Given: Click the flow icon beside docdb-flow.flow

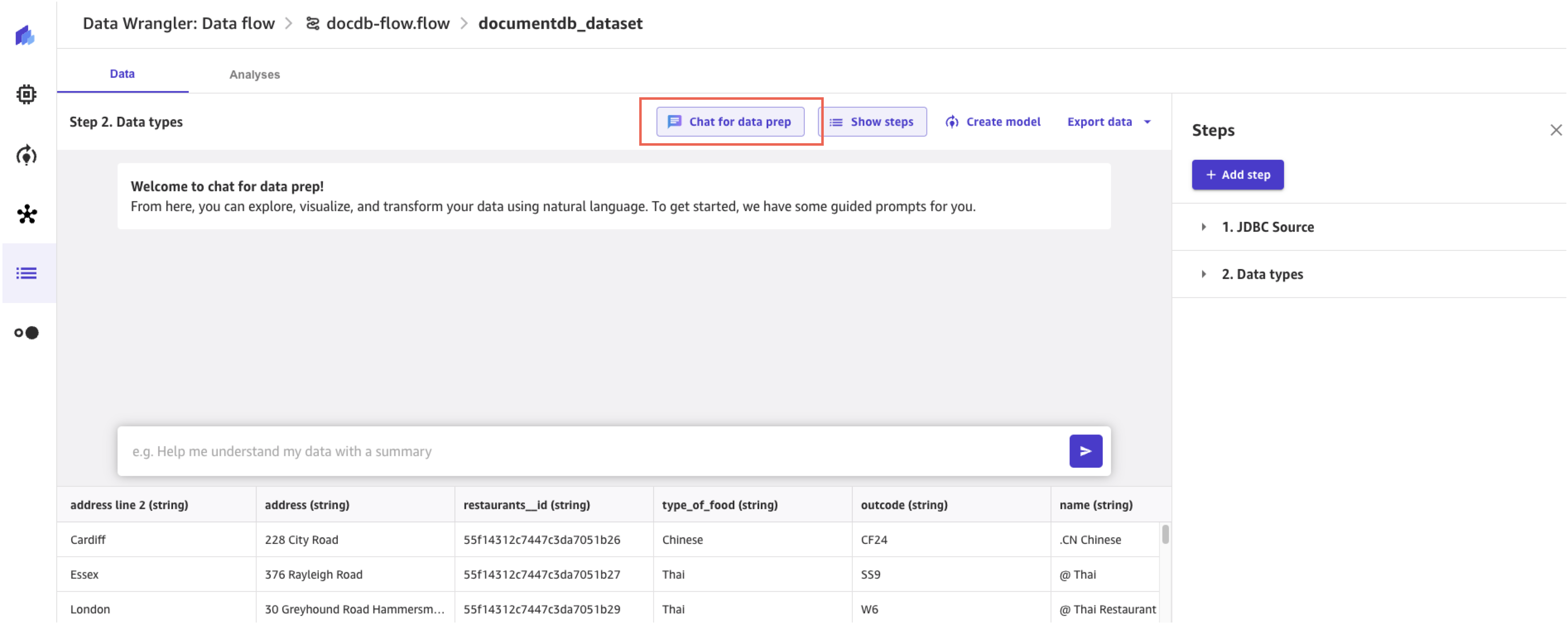Looking at the screenshot, I should [x=312, y=24].
